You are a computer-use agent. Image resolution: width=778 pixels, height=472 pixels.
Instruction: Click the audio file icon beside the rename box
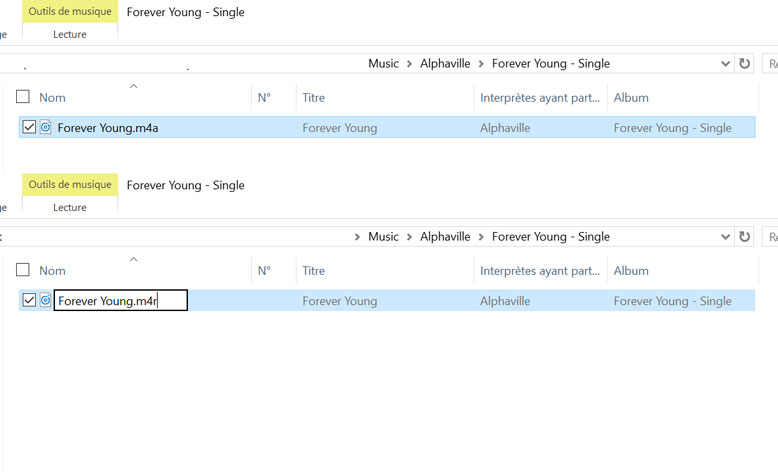coord(46,300)
